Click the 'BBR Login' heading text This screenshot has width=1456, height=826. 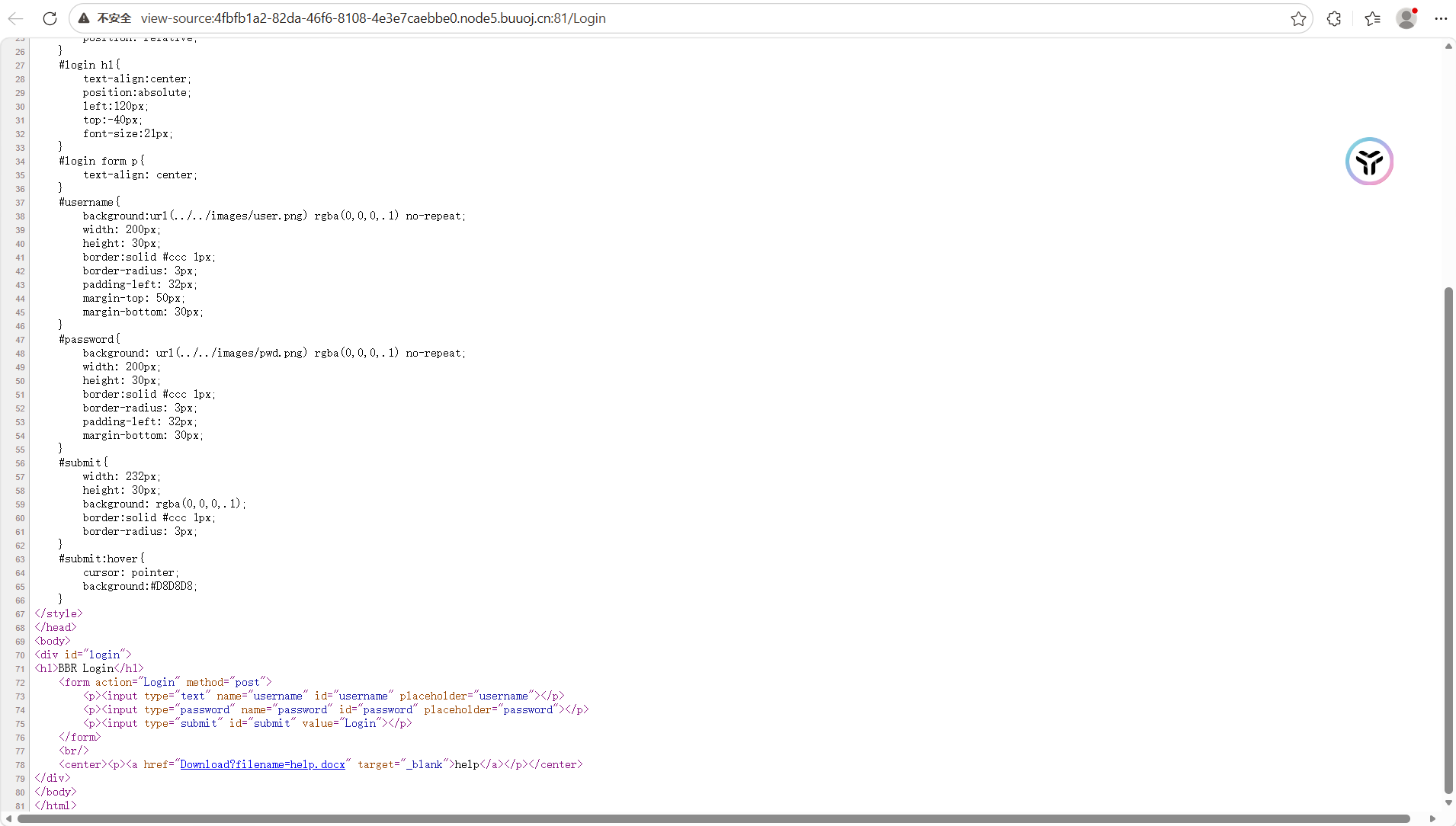[x=86, y=668]
